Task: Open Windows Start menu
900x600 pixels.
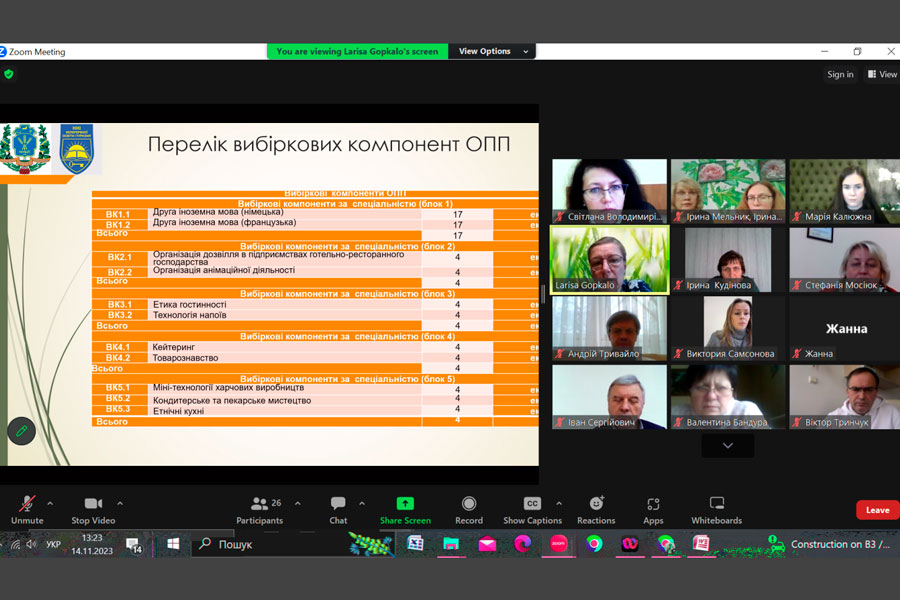Action: (x=173, y=544)
